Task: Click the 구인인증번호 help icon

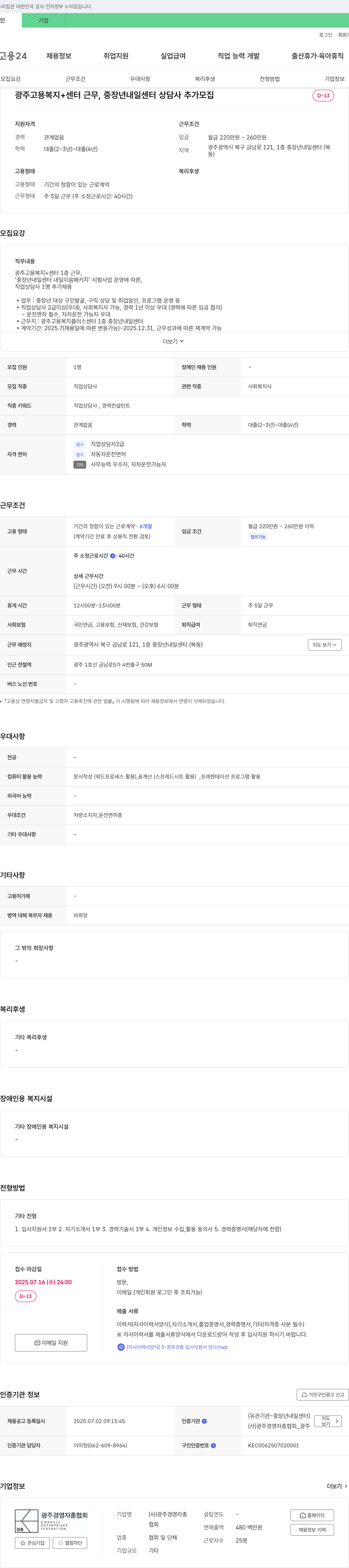Action: (x=213, y=1446)
